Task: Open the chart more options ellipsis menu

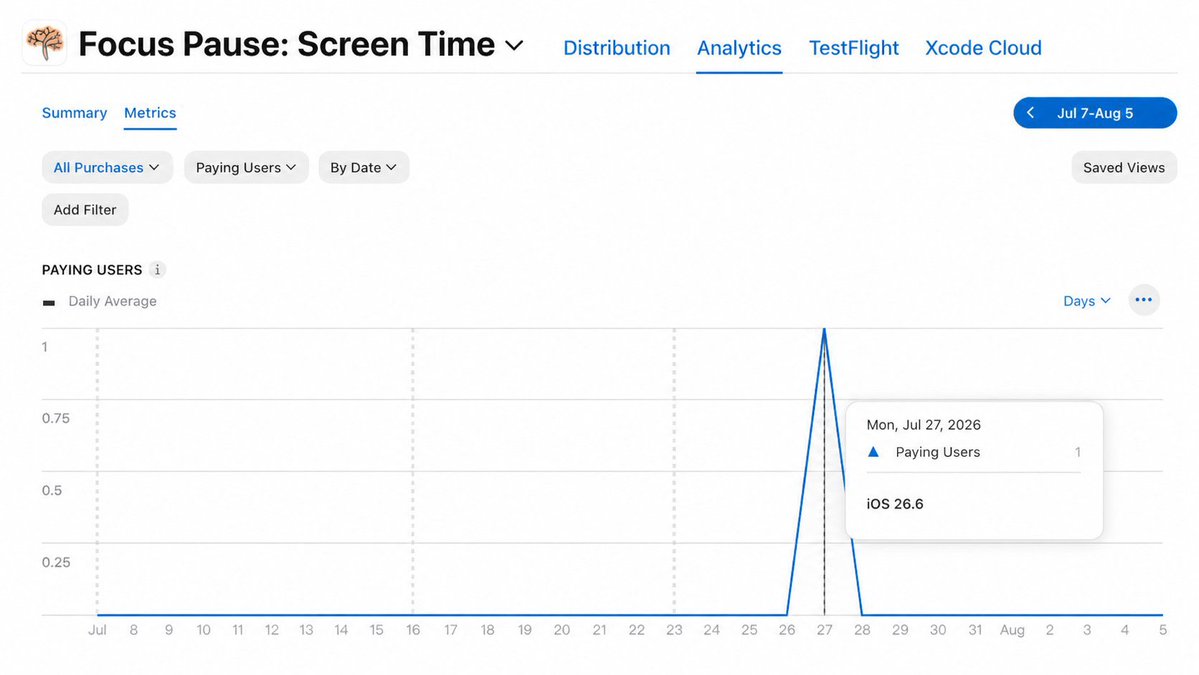Action: coord(1144,300)
